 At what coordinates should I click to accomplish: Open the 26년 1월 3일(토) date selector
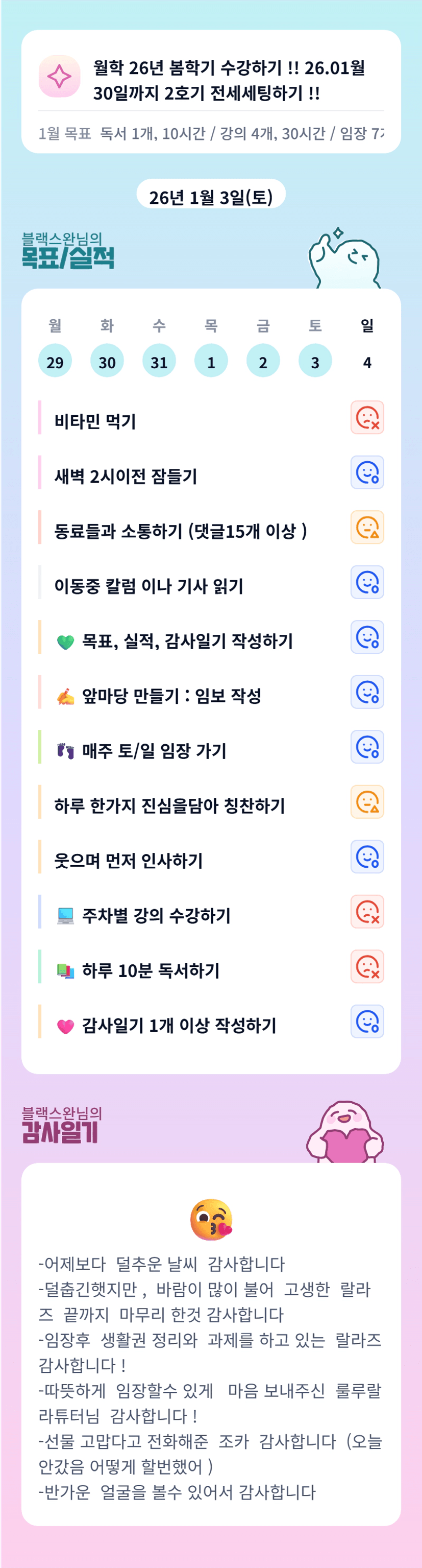point(211,197)
